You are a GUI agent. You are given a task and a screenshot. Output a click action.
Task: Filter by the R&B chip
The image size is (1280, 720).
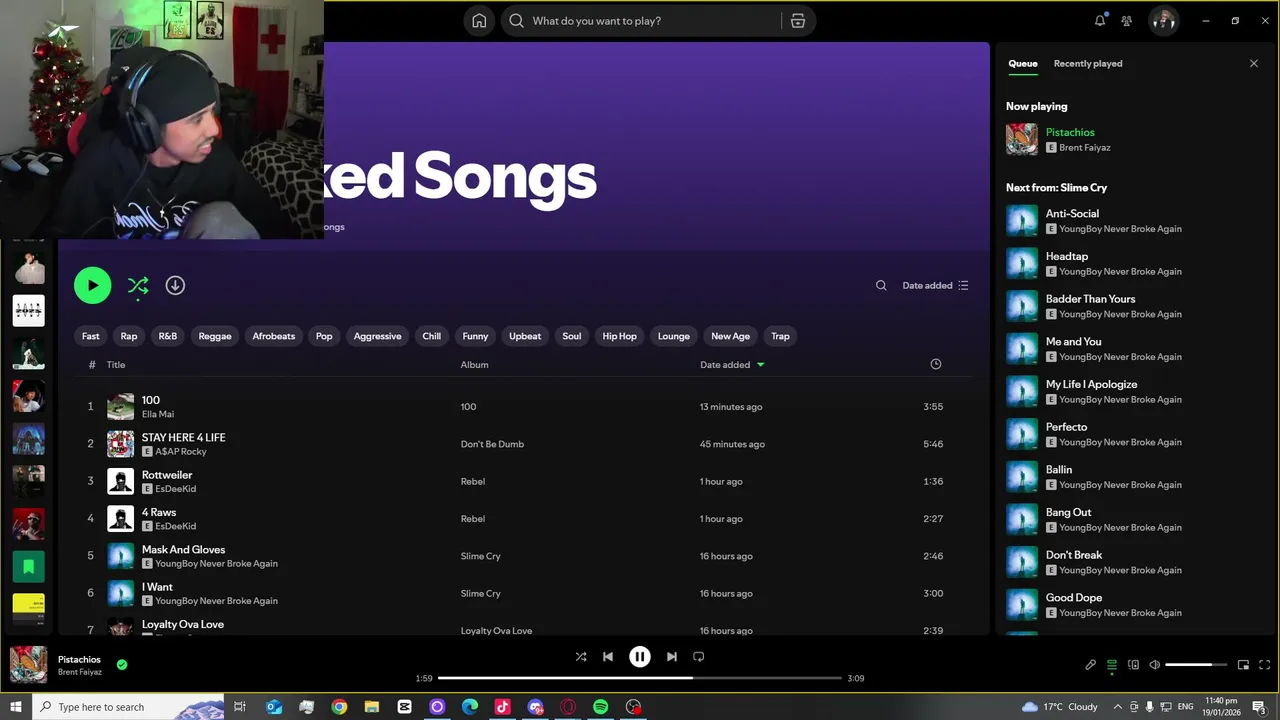pyautogui.click(x=168, y=336)
